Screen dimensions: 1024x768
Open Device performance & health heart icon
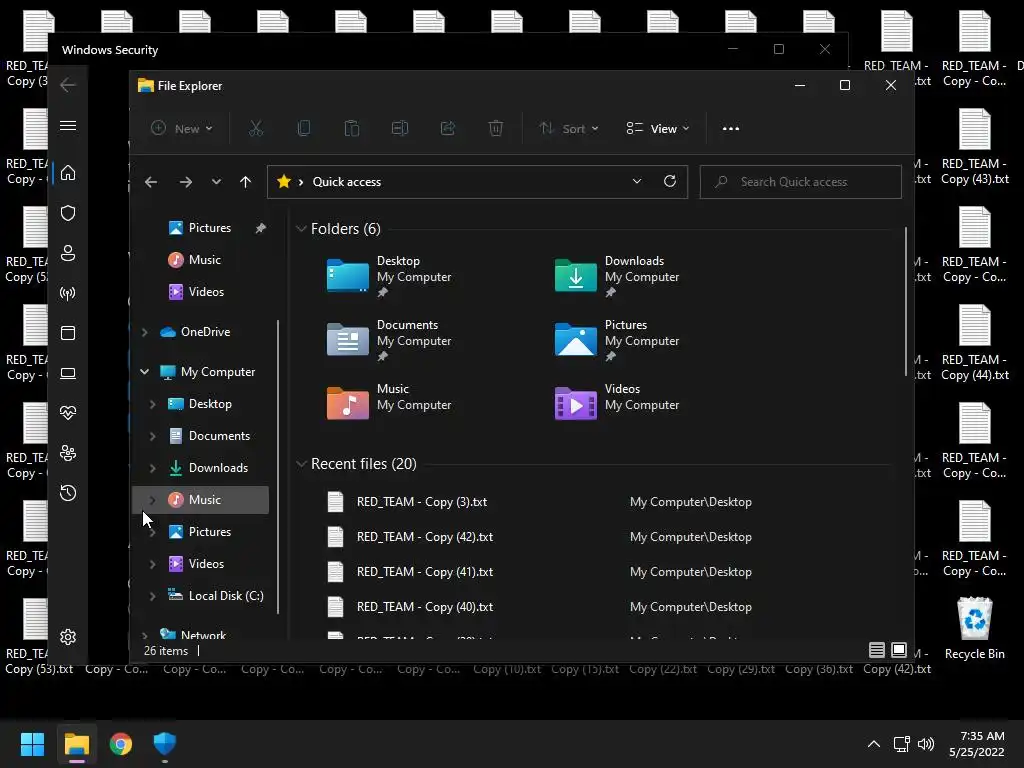click(68, 413)
